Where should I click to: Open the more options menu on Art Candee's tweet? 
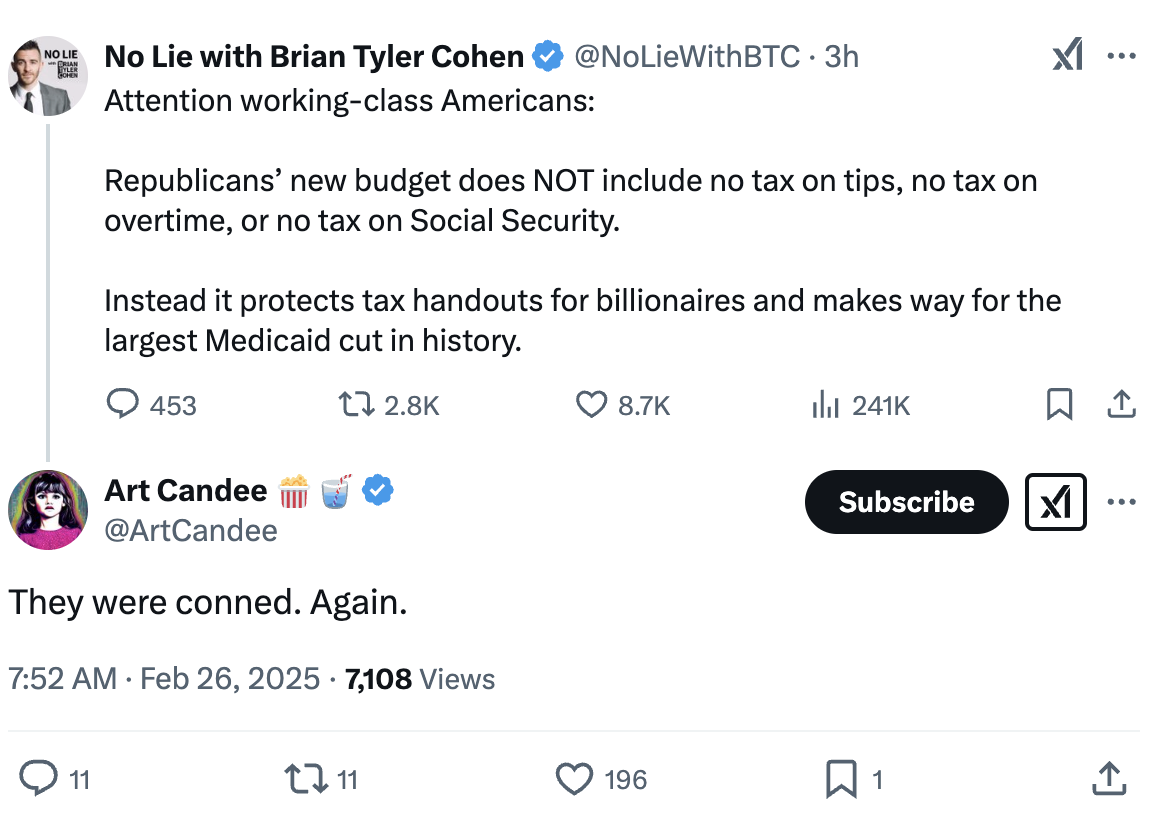coord(1121,502)
